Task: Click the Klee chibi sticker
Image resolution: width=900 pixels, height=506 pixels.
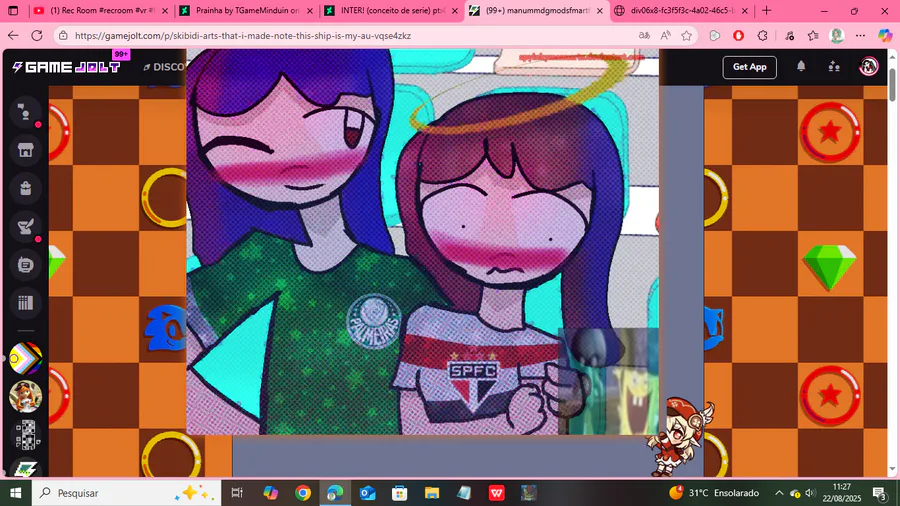Action: tap(681, 437)
